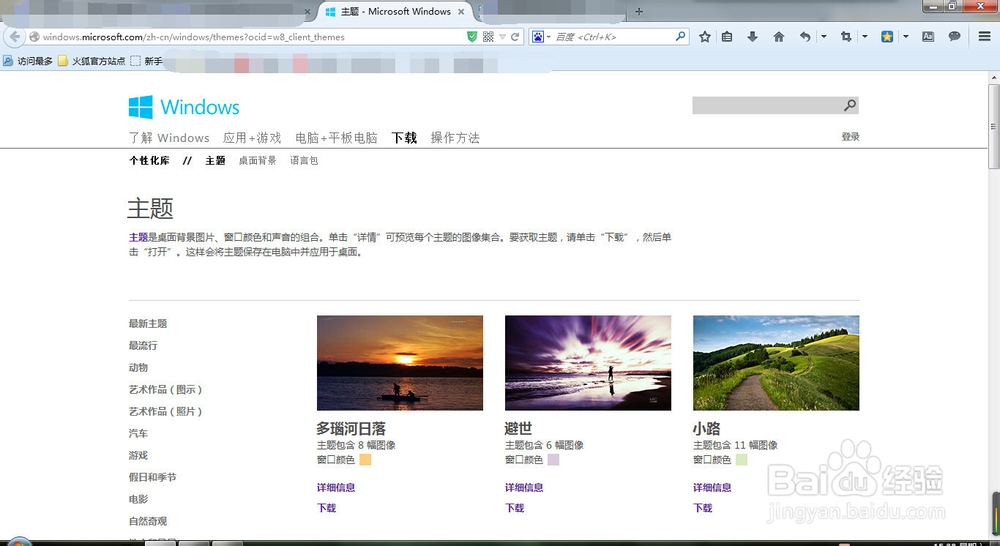Click the magnifier in Baidu search box
Screen dimensions: 1000x546
click(680, 36)
